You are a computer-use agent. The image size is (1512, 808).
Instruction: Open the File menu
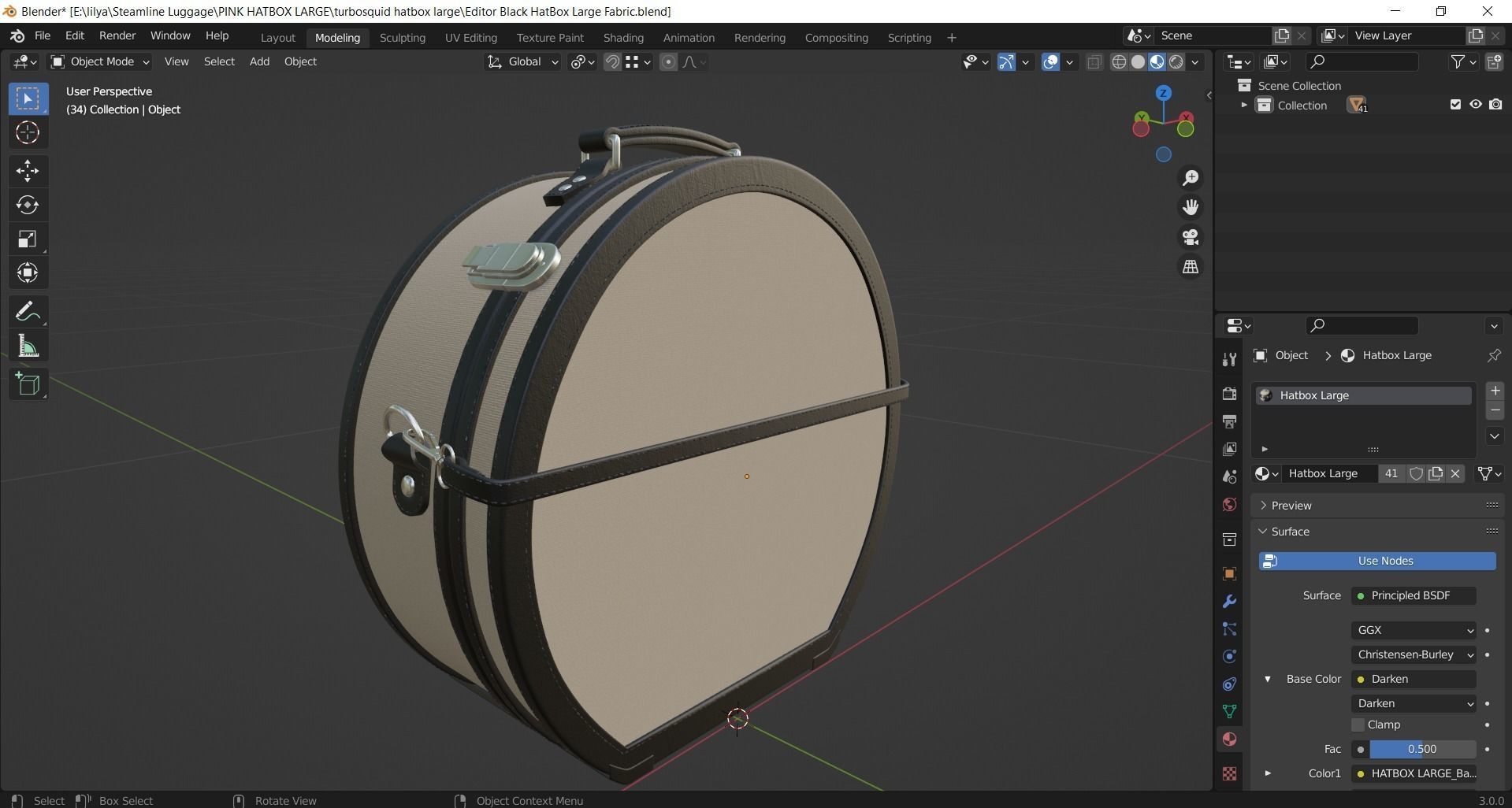click(x=43, y=36)
